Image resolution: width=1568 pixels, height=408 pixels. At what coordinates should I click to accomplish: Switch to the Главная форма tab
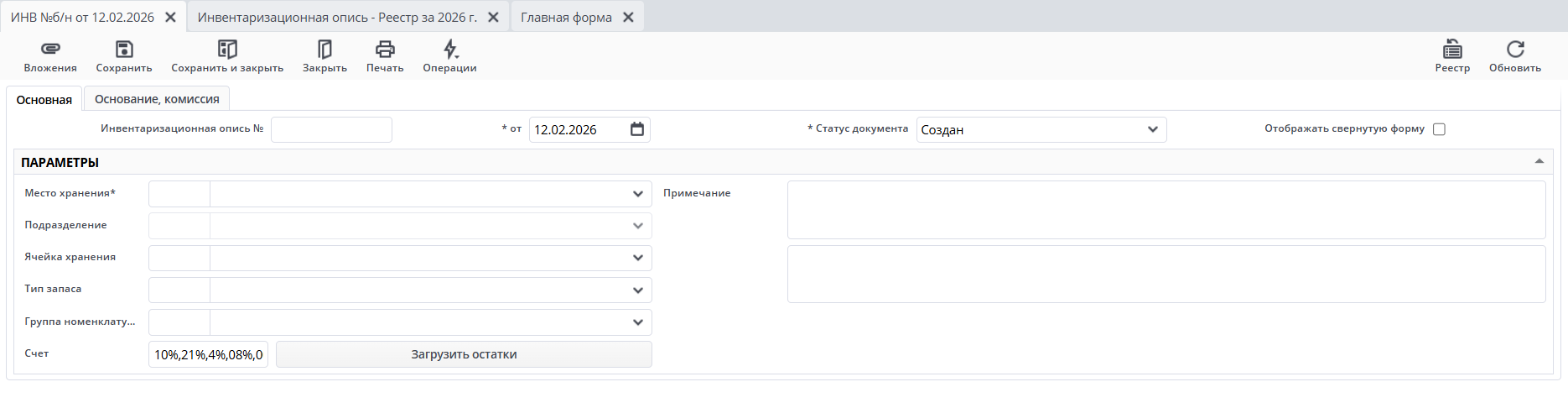coord(566,18)
